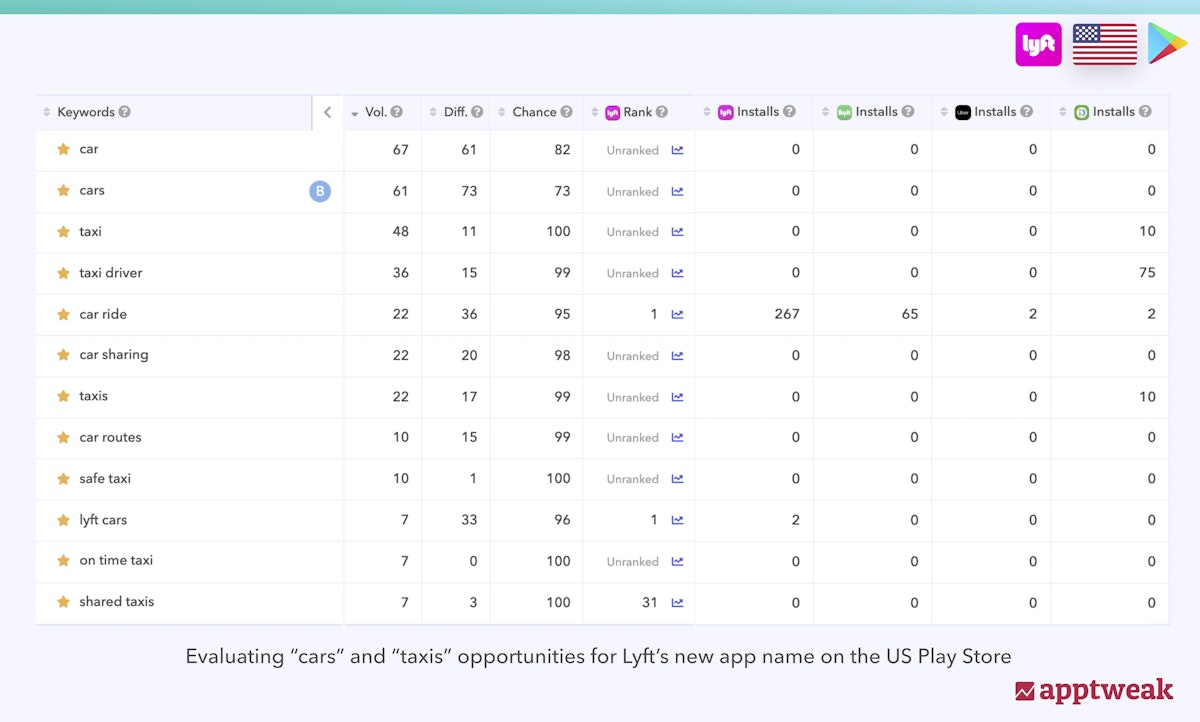This screenshot has height=722, width=1200.
Task: Sort by the Uber Installs column header
Action: pyautogui.click(x=994, y=112)
